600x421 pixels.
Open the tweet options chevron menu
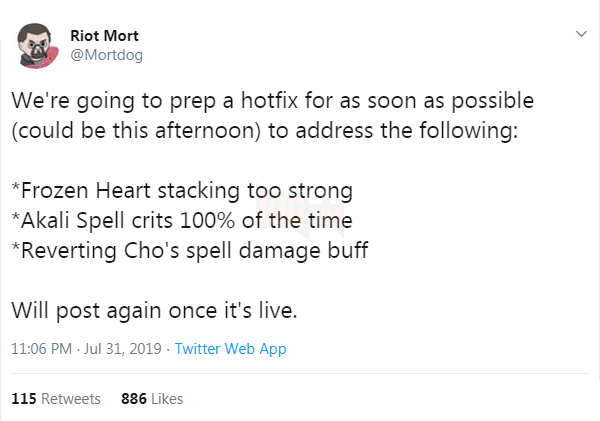coord(580,35)
